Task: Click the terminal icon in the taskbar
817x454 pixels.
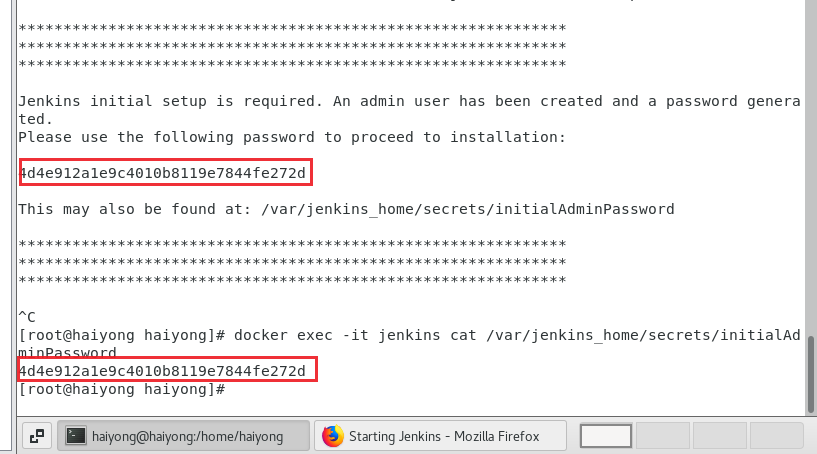Action: (x=76, y=436)
